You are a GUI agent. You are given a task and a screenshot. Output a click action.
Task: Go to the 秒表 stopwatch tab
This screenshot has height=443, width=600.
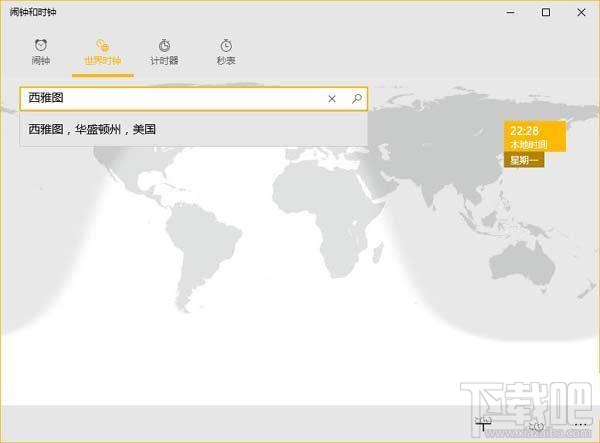(226, 52)
